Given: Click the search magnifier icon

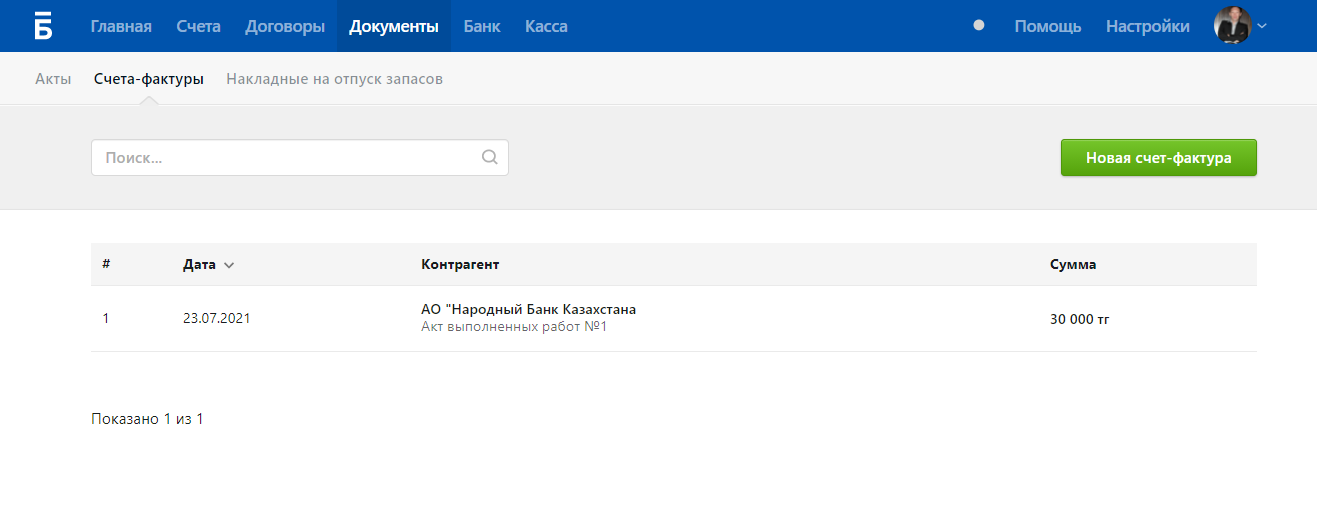Looking at the screenshot, I should point(489,157).
